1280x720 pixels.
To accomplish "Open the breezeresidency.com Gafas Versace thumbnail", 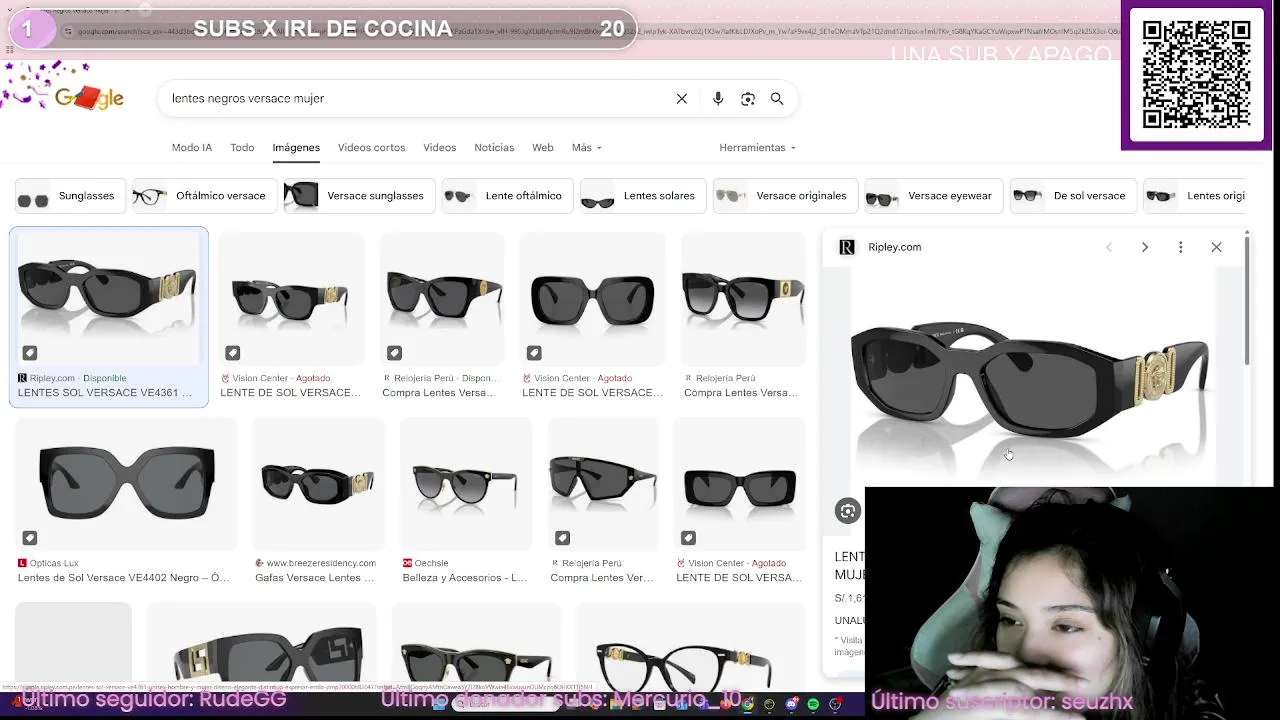I will tap(317, 484).
